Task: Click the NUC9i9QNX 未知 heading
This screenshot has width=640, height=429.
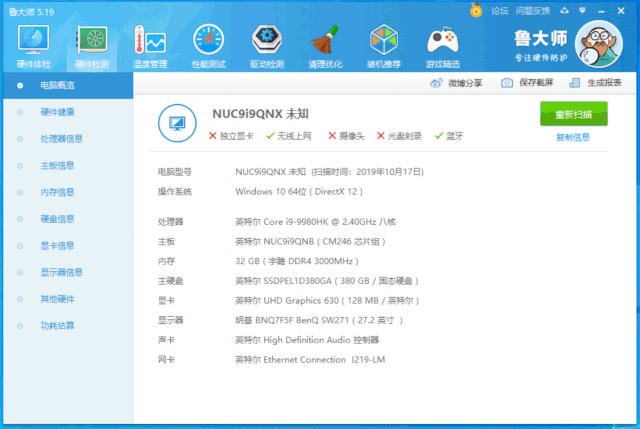Action: 260,114
